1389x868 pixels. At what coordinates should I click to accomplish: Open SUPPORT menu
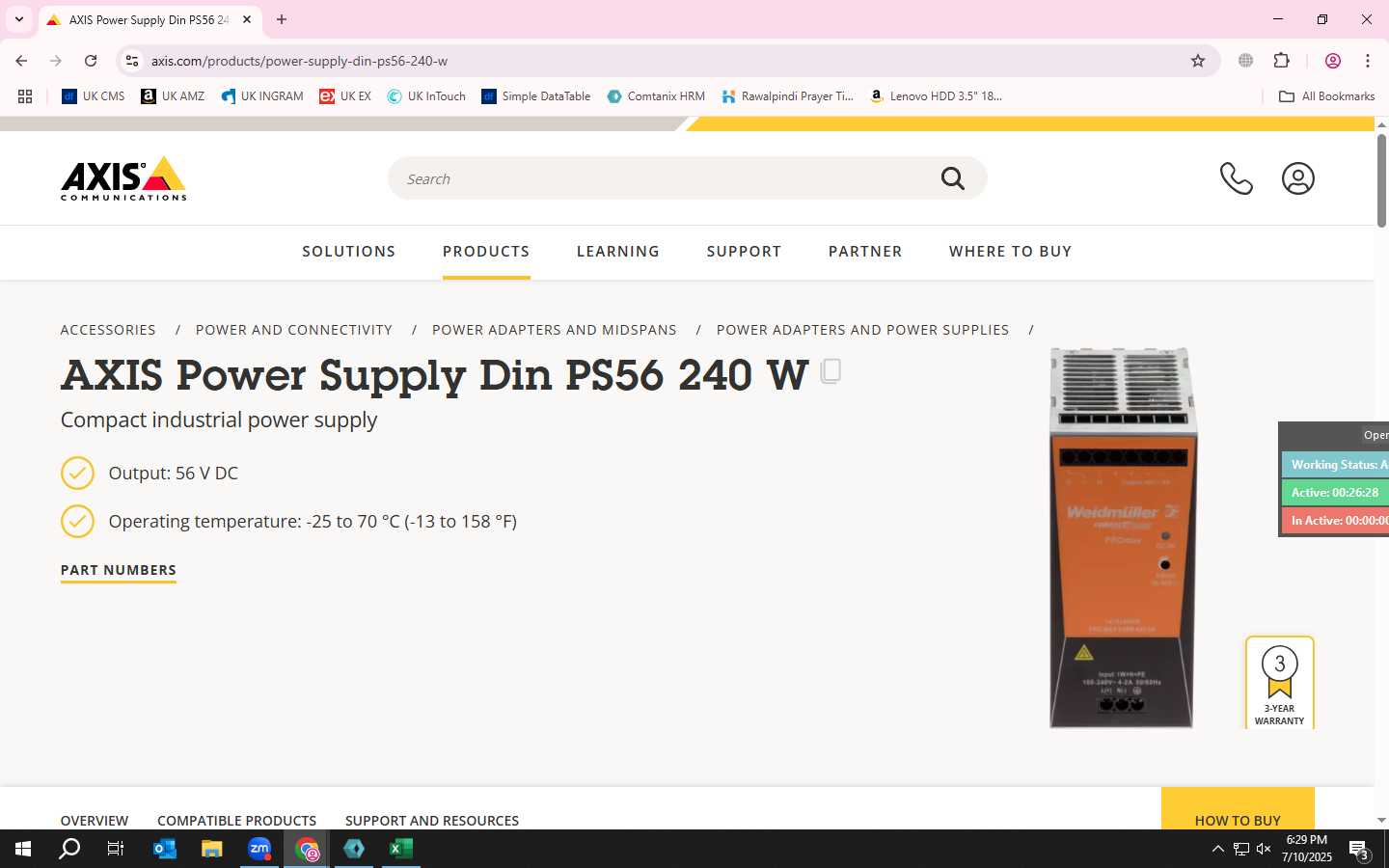coord(744,252)
